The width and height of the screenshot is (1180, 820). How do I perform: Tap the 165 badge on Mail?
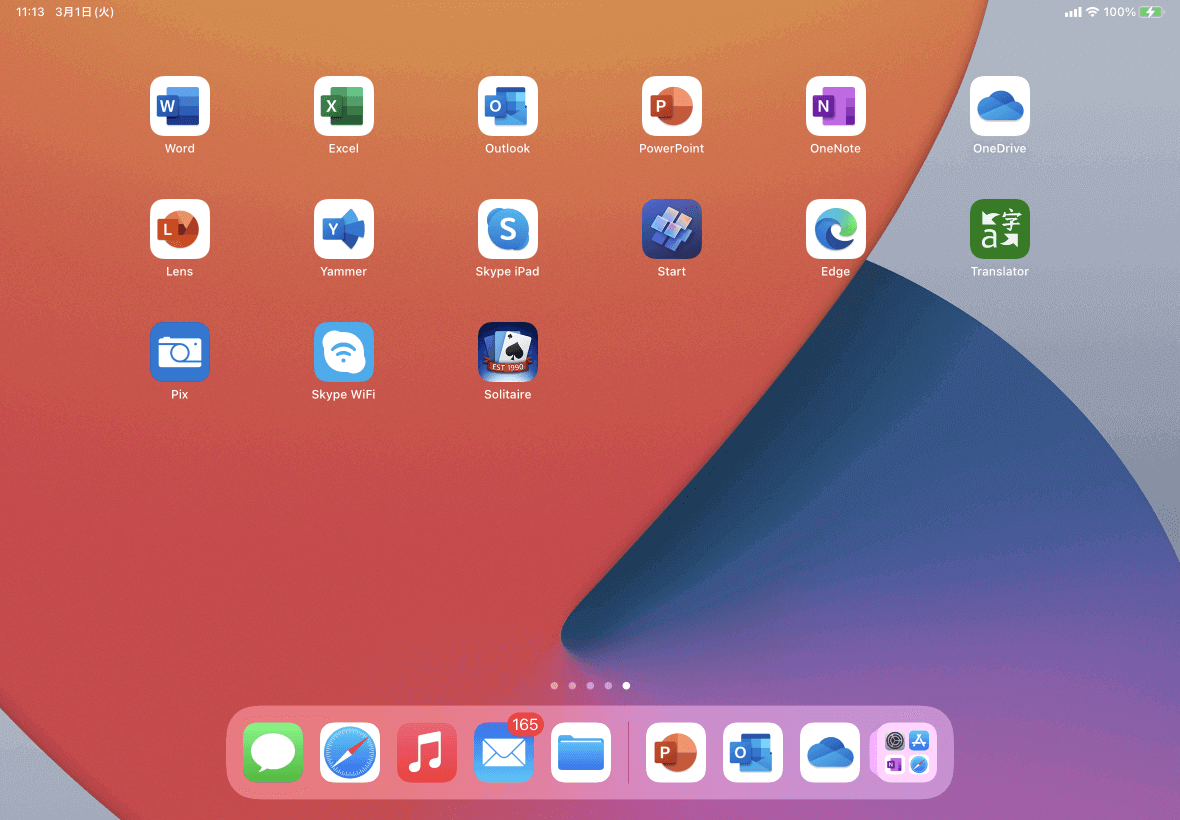[525, 724]
